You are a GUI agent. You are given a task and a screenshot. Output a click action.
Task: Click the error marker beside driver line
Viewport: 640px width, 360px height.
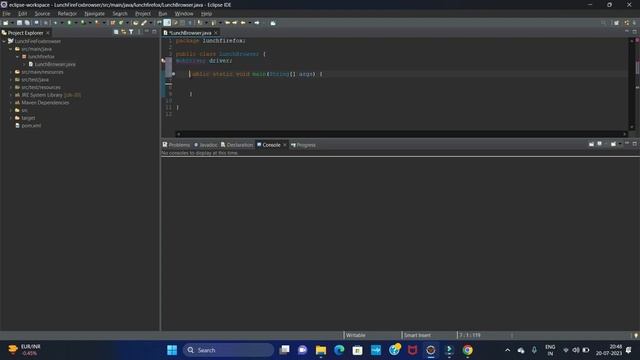click(x=163, y=60)
